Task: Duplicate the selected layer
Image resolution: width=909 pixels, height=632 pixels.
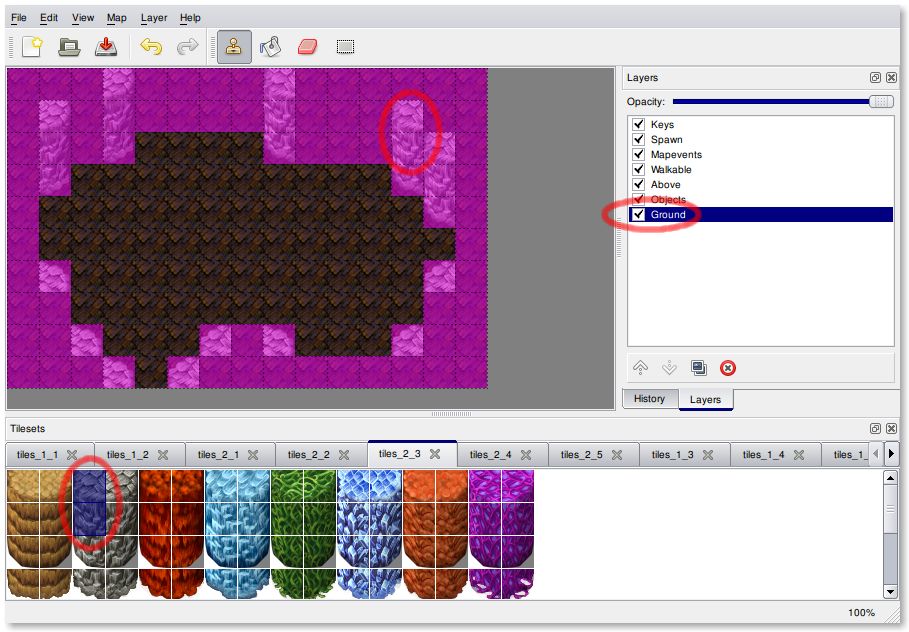Action: point(699,368)
